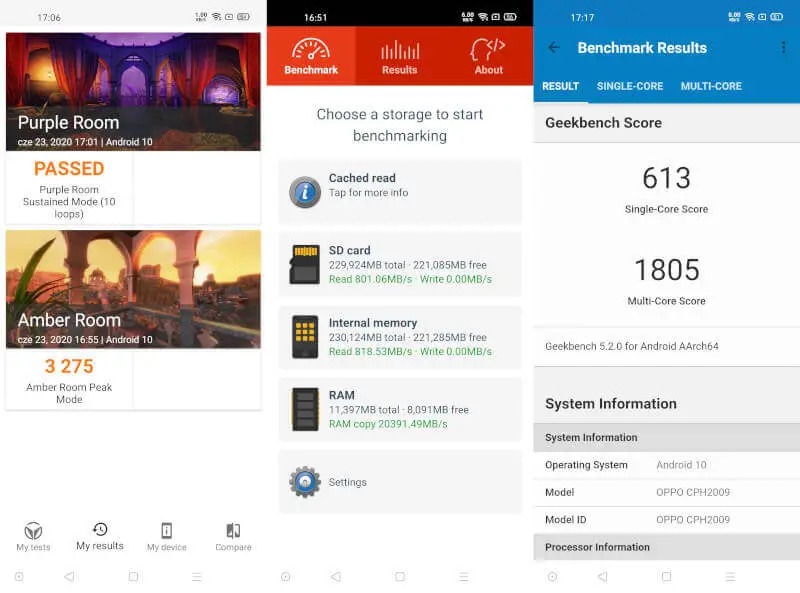The image size is (800, 593).
Task: Tap the Compare icon in 3DMark
Action: [x=233, y=531]
